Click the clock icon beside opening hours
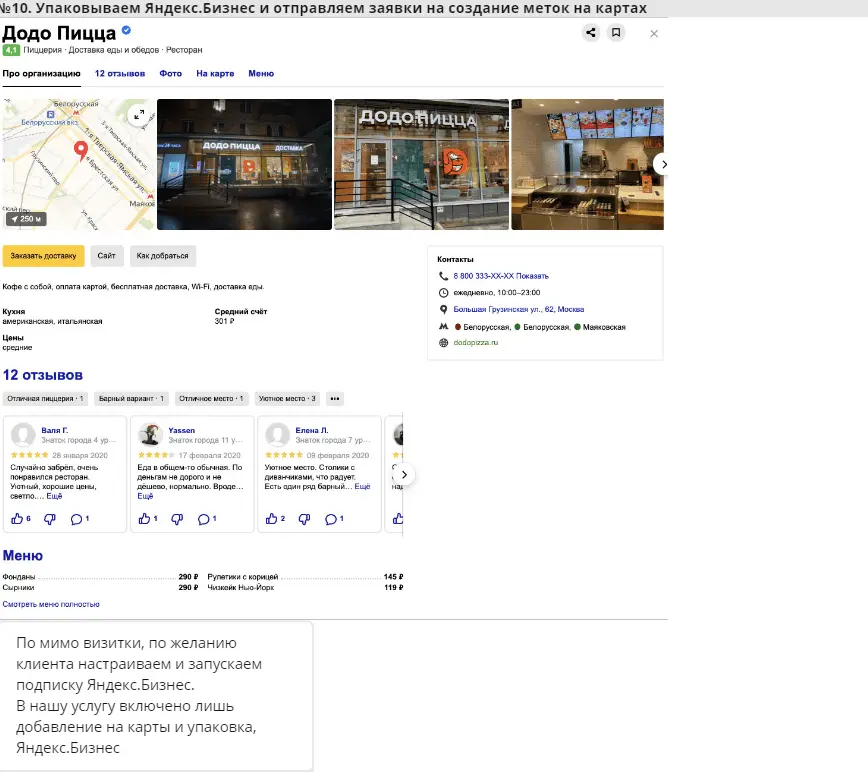This screenshot has height=772, width=868. tap(443, 293)
